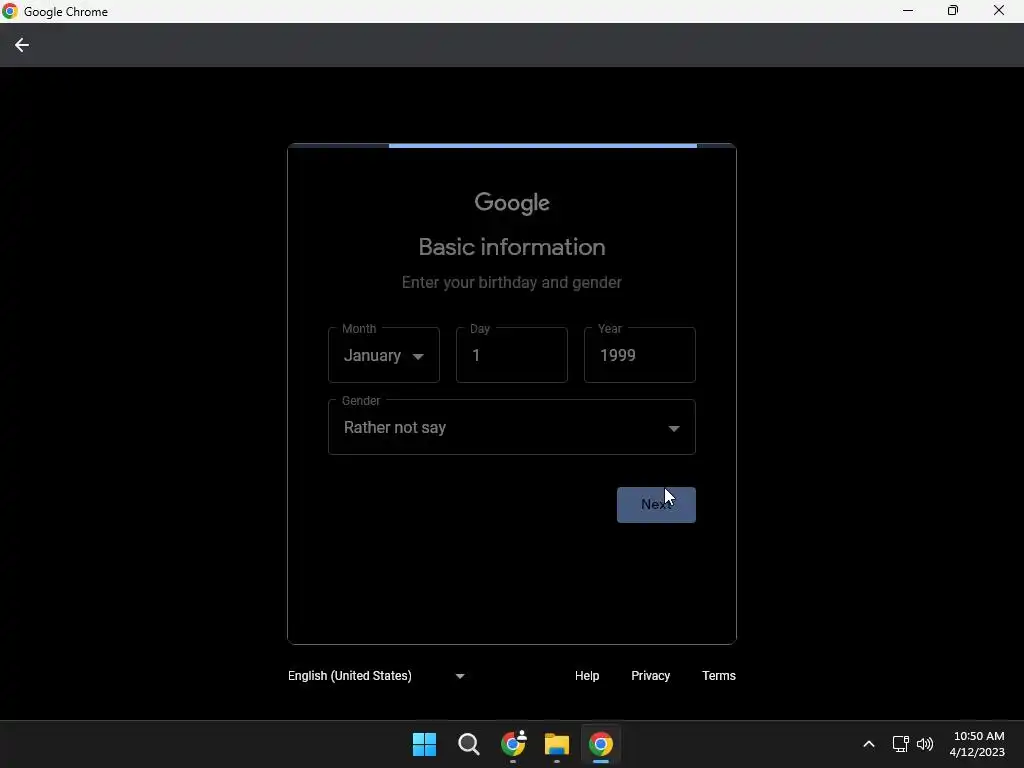Open the Privacy link
This screenshot has height=768, width=1024.
pyautogui.click(x=650, y=676)
